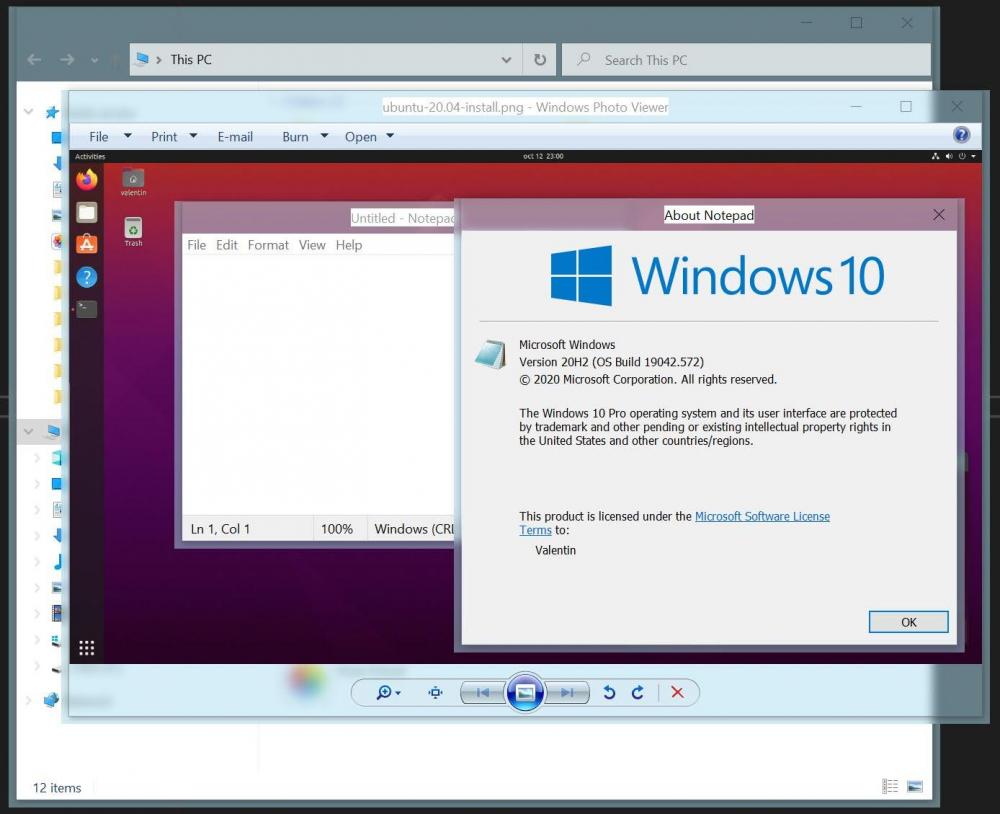Go to the next photo

[567, 692]
